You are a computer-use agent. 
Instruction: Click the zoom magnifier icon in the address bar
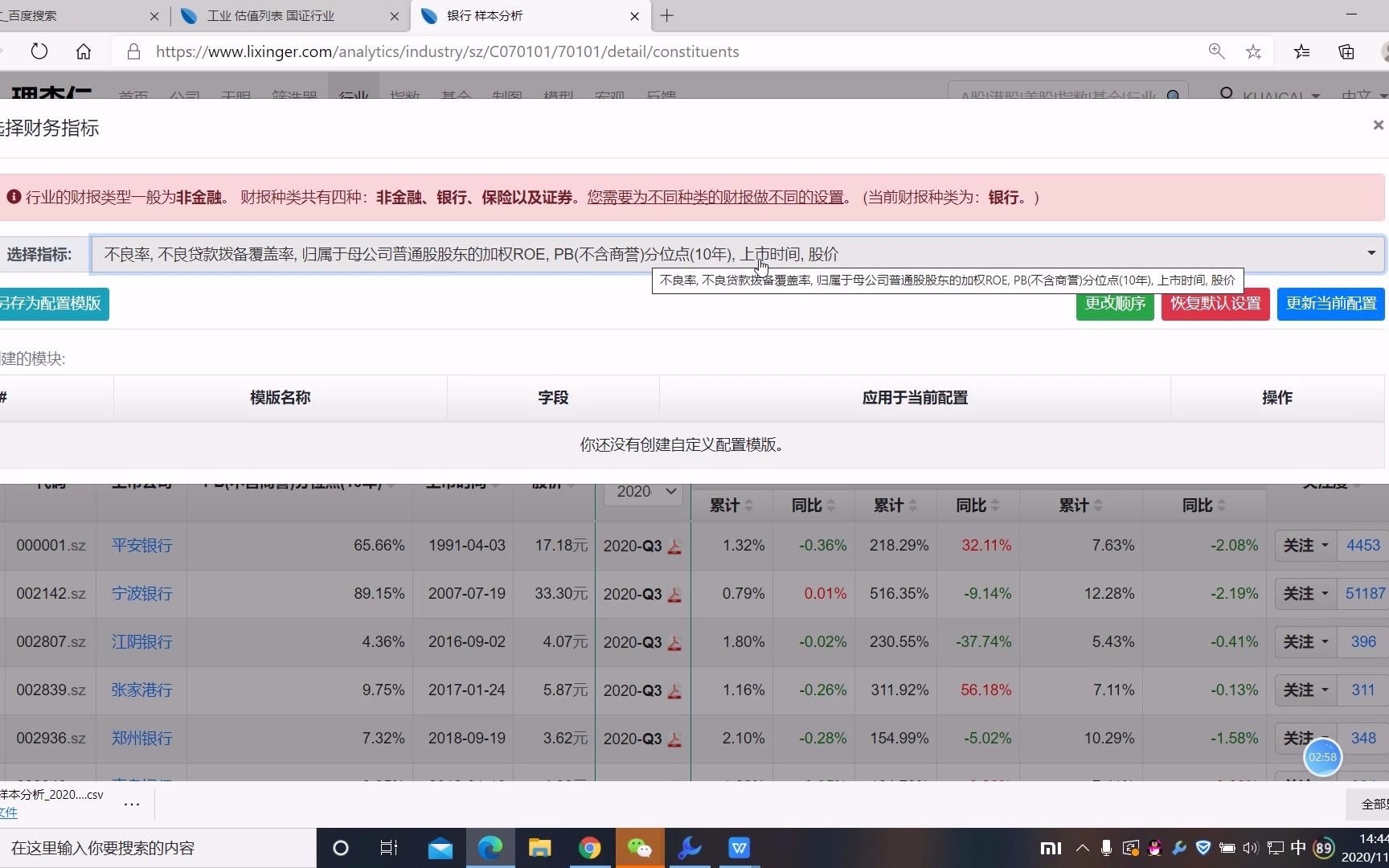(x=1216, y=51)
